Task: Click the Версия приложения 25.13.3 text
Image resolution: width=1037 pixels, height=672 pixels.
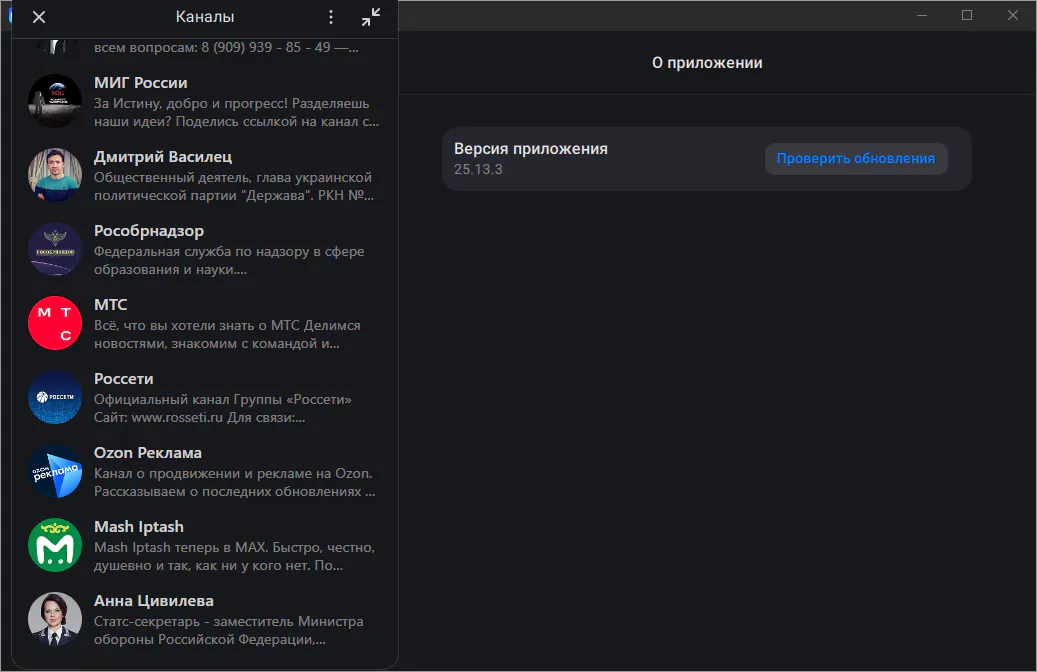Action: tap(531, 158)
